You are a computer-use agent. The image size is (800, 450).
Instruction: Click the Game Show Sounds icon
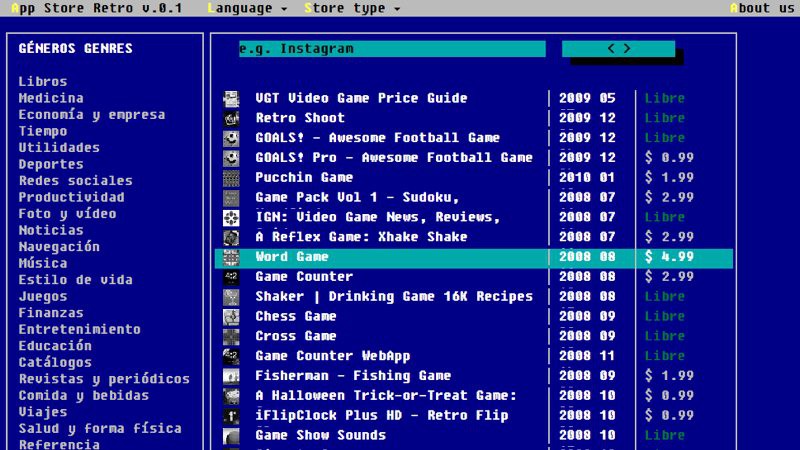pos(231,436)
